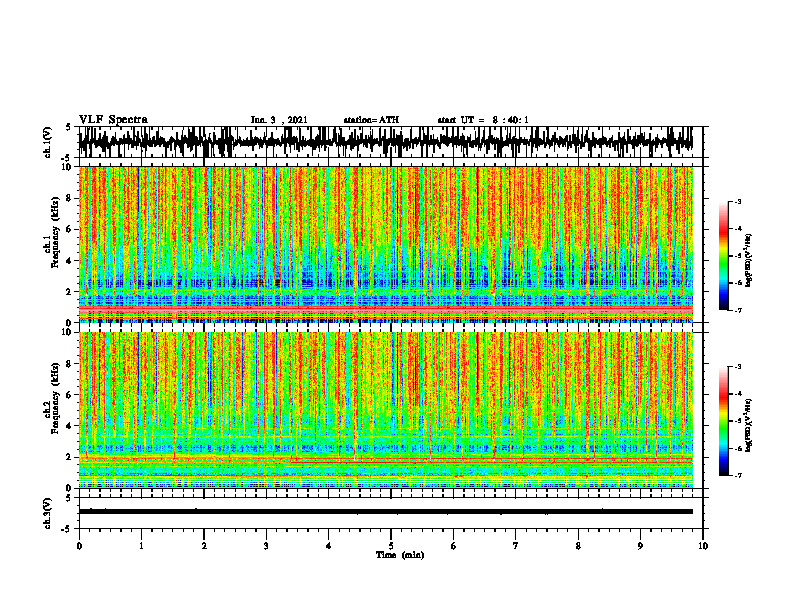The height and width of the screenshot is (612, 792).
Task: Click ch.1 frequency axis "4" tick label
Action: 70,261
